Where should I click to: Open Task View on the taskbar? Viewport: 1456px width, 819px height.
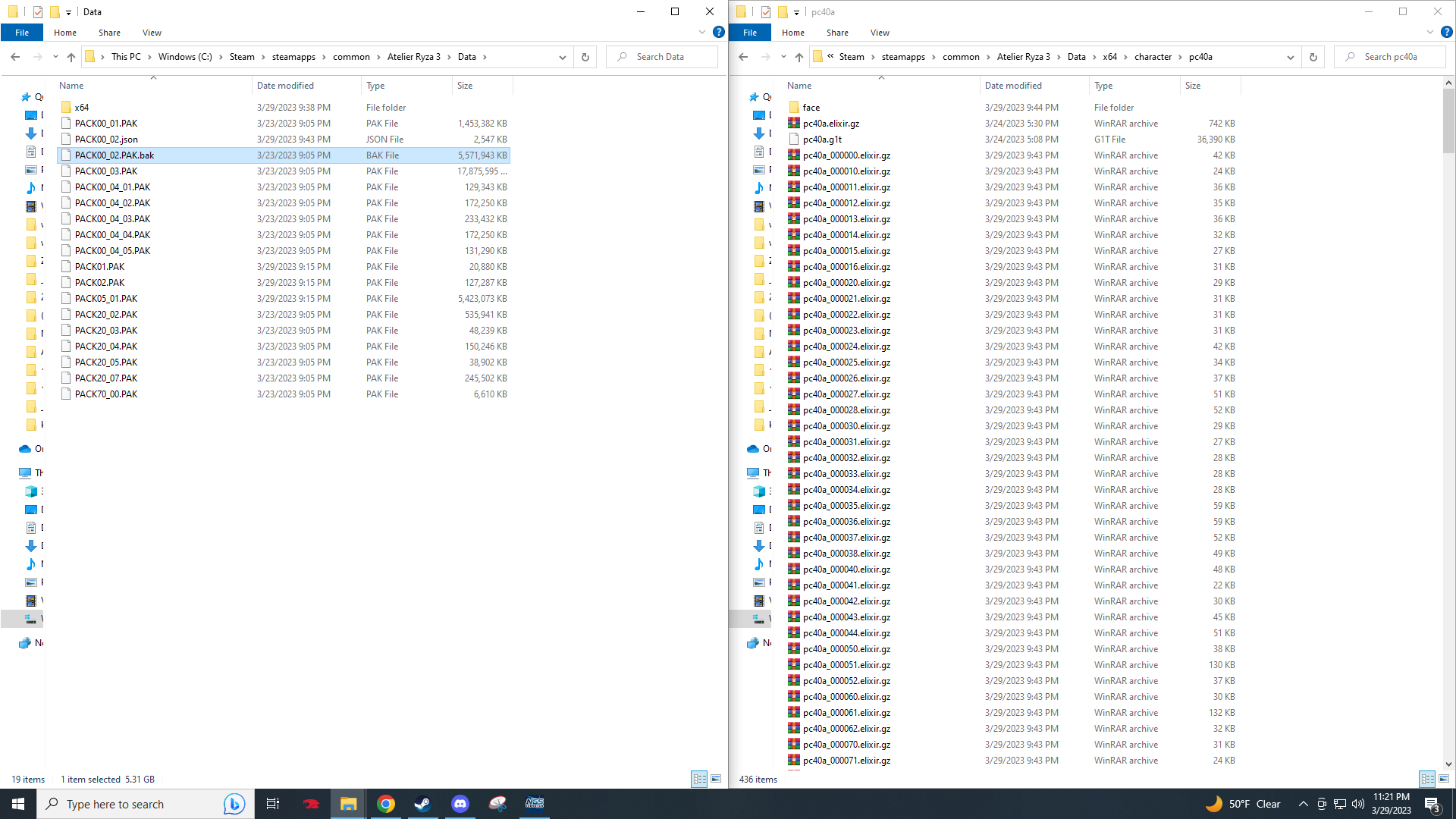point(273,804)
